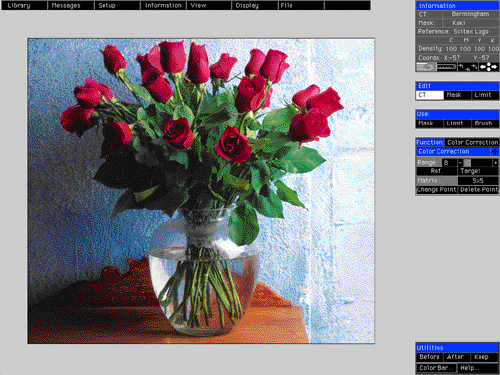
Task: Select Limit in the Edit panel
Action: coord(485,95)
